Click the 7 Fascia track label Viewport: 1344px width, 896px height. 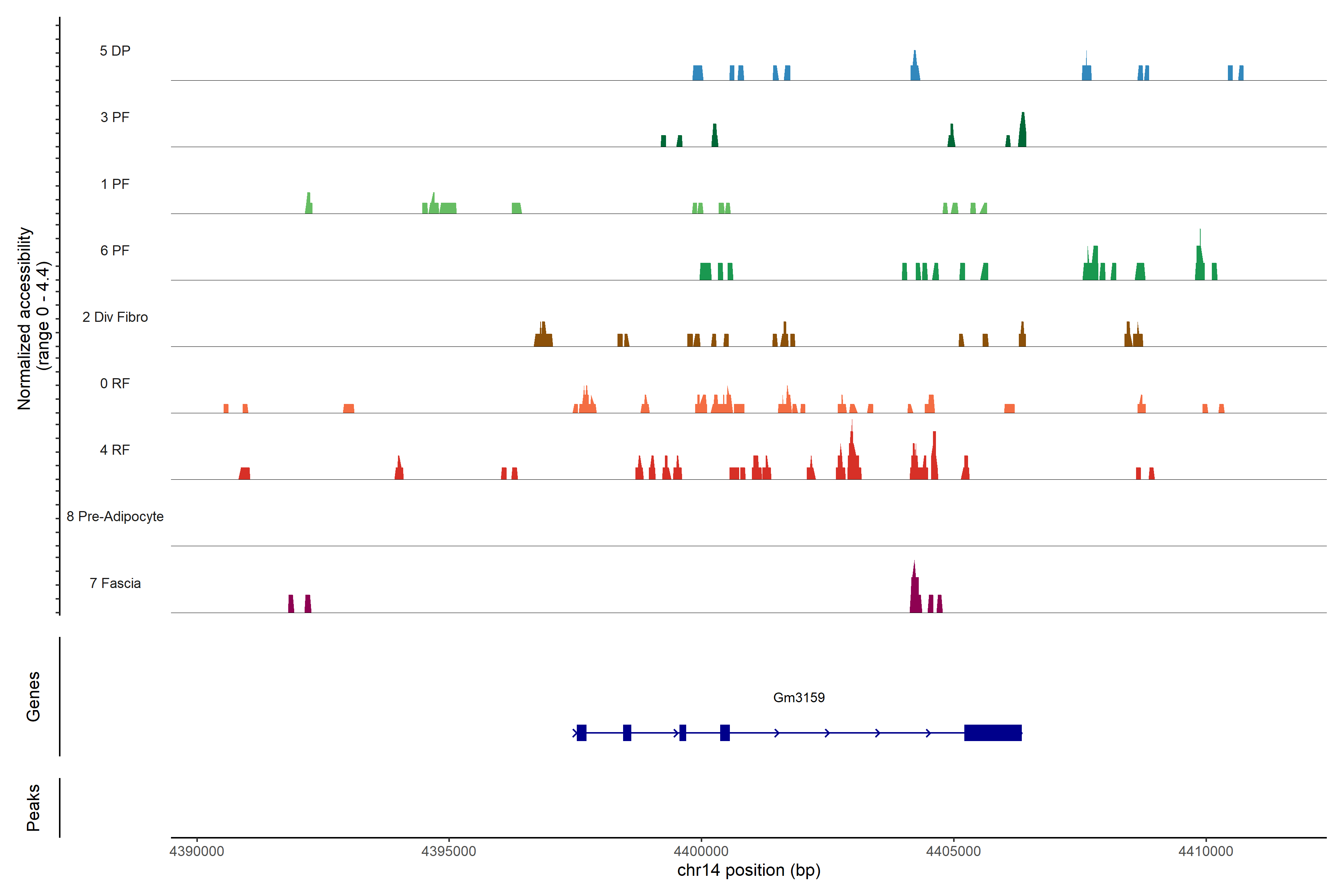pos(115,583)
